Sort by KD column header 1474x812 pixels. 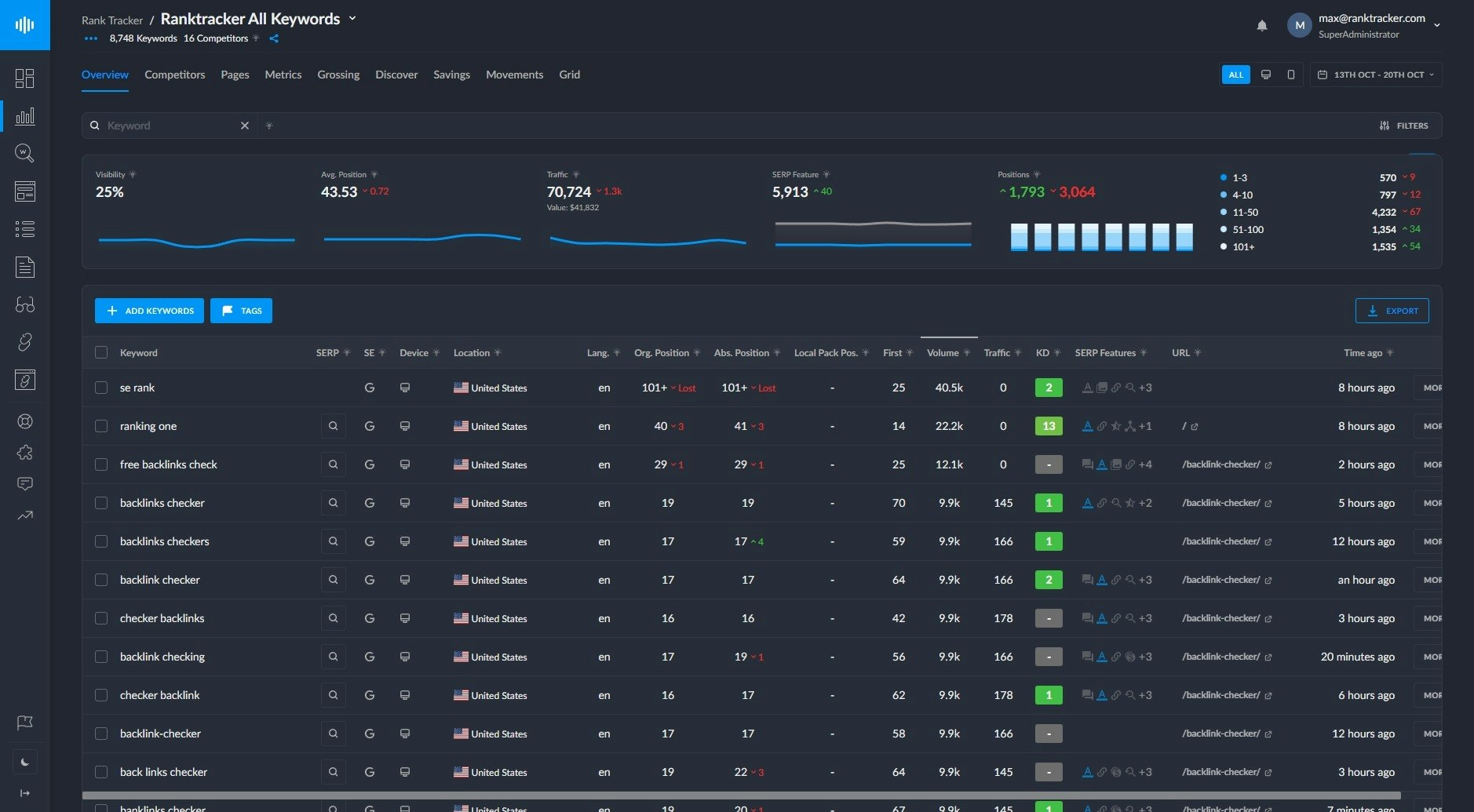click(1042, 353)
